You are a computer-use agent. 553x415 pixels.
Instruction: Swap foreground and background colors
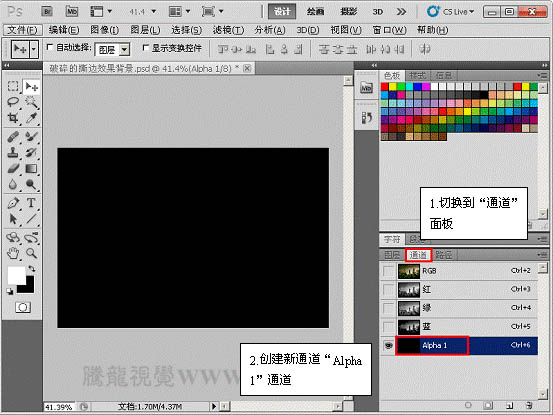[x=32, y=268]
